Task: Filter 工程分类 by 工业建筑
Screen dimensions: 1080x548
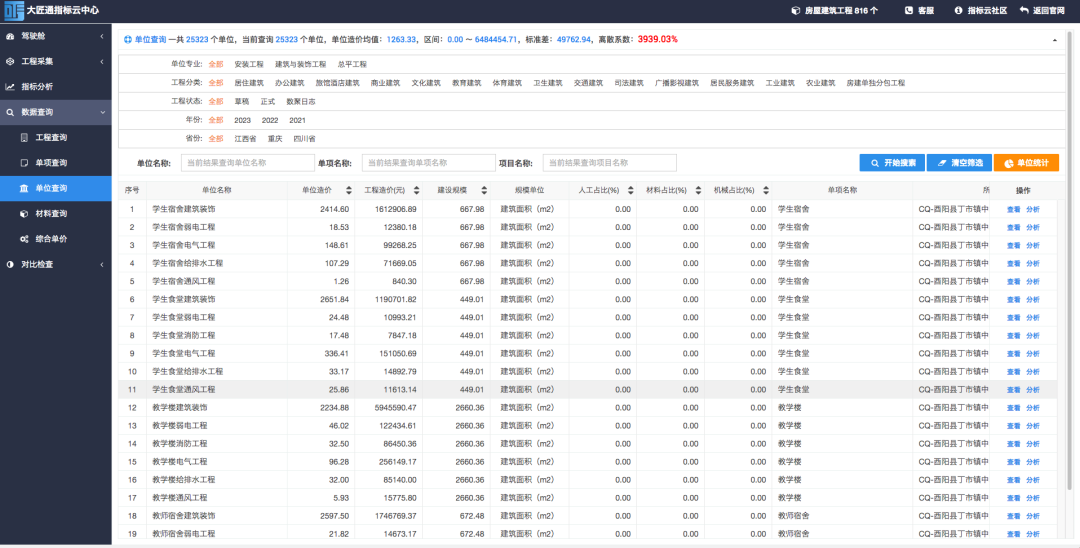Action: click(x=780, y=83)
